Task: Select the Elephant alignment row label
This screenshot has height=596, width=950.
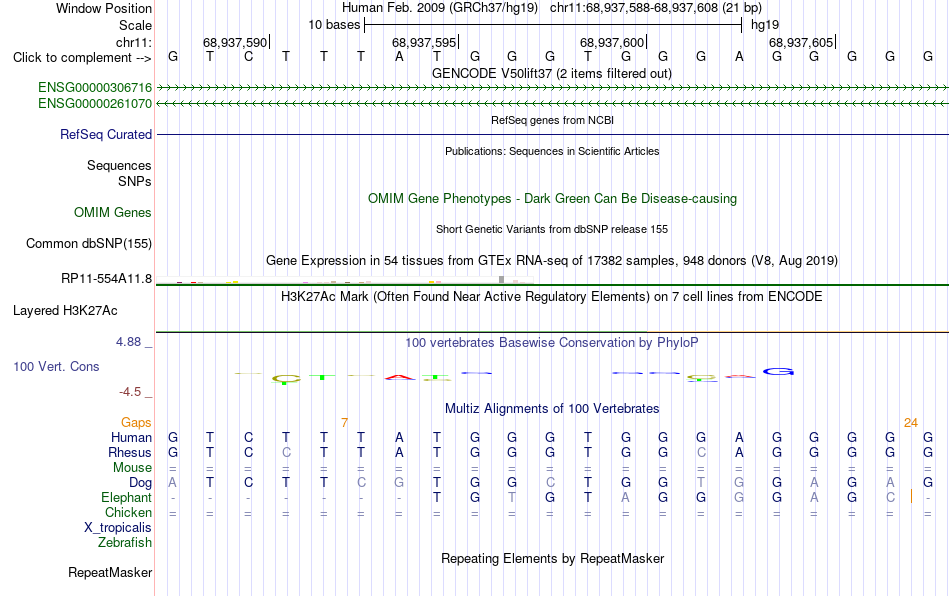Action: (x=126, y=497)
